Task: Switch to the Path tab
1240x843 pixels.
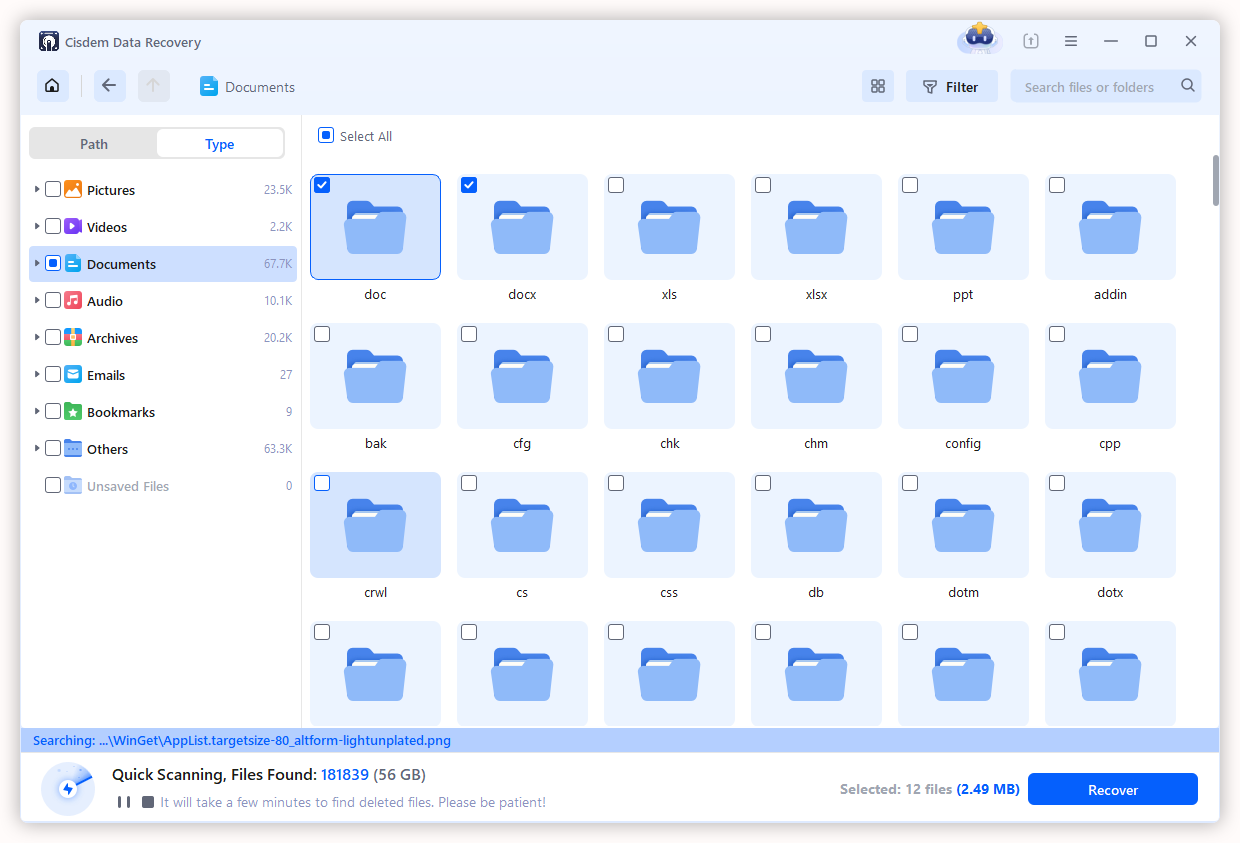Action: click(x=93, y=143)
